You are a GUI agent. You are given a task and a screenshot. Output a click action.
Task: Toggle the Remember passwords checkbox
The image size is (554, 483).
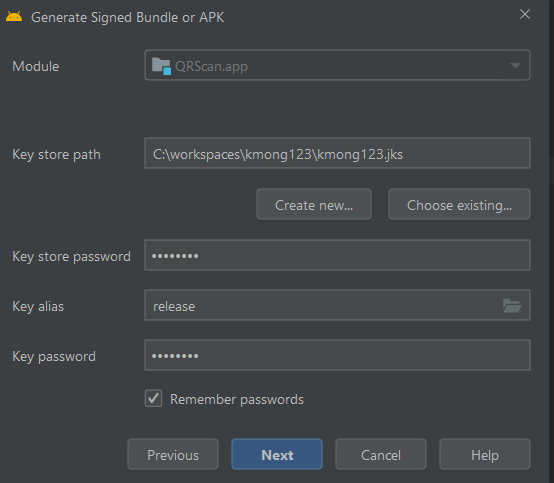(154, 399)
